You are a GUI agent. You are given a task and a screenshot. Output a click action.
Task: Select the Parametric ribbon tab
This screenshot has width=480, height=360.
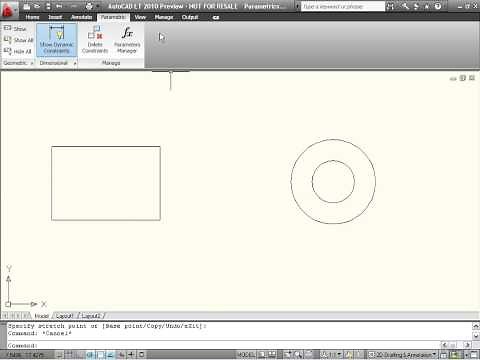pyautogui.click(x=113, y=17)
